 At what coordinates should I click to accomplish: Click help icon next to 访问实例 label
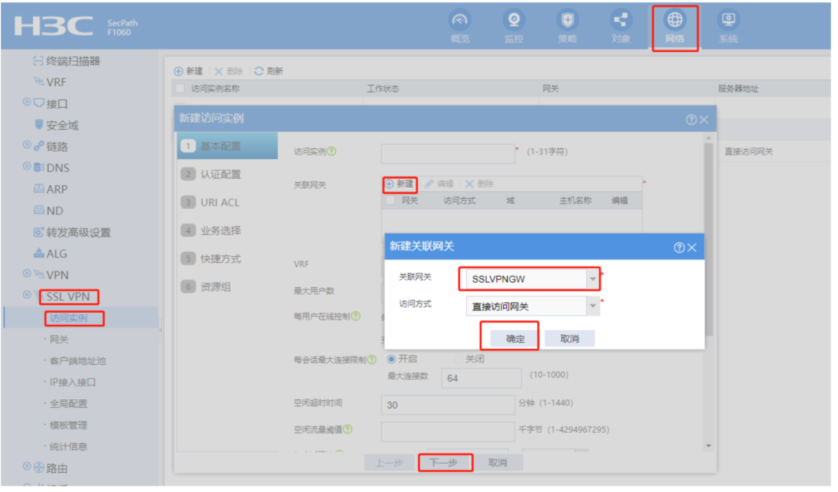tap(331, 151)
